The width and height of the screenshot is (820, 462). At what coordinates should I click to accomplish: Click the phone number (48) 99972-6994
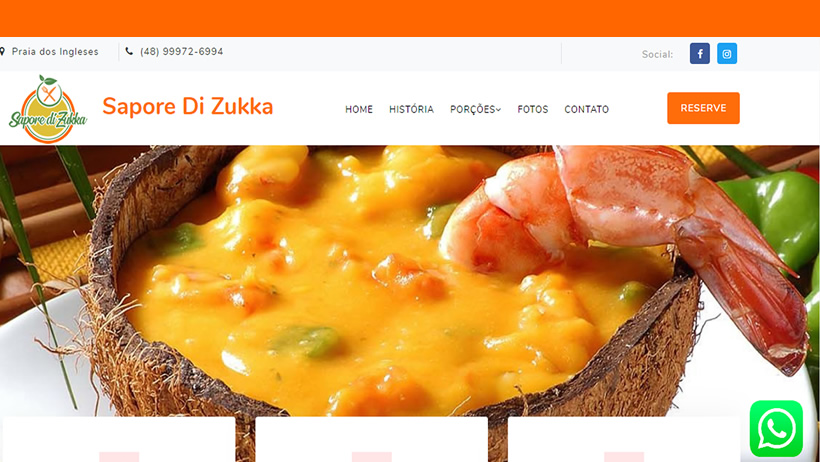point(181,51)
